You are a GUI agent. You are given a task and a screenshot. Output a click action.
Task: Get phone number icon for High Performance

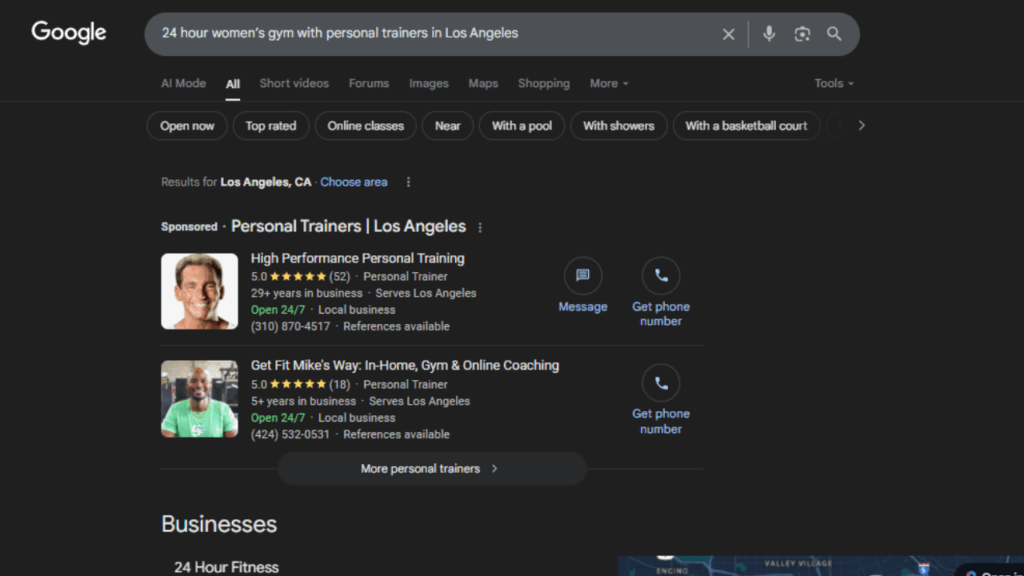pos(661,276)
